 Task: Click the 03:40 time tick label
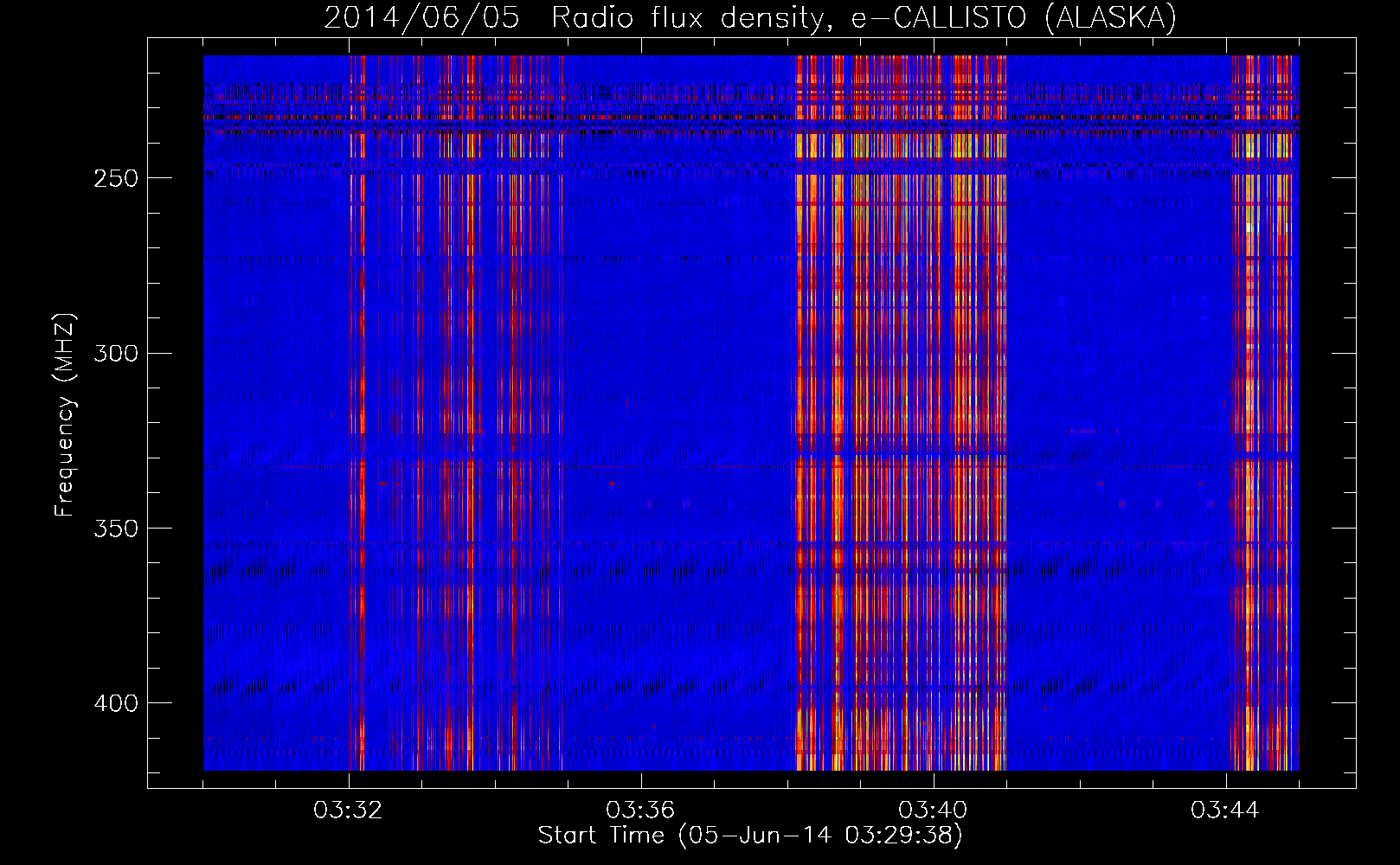pos(933,811)
